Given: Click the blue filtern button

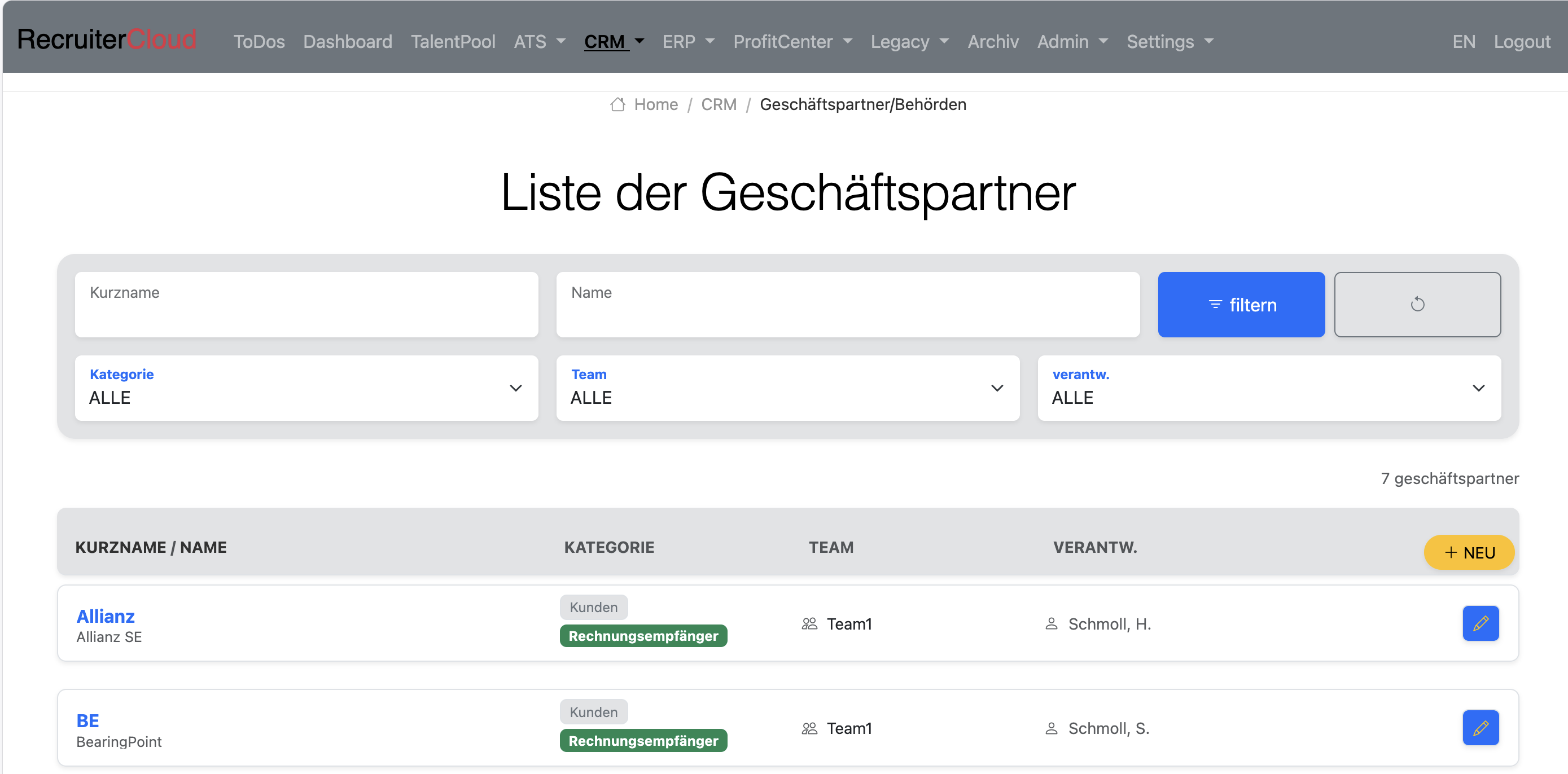Looking at the screenshot, I should (x=1241, y=304).
